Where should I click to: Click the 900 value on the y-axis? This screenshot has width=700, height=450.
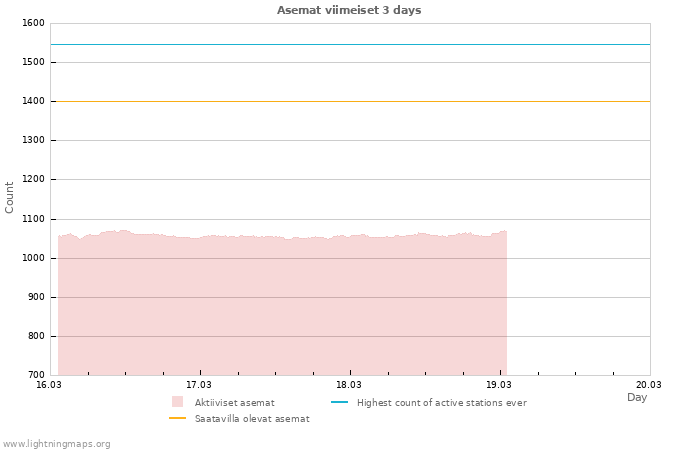click(x=35, y=297)
